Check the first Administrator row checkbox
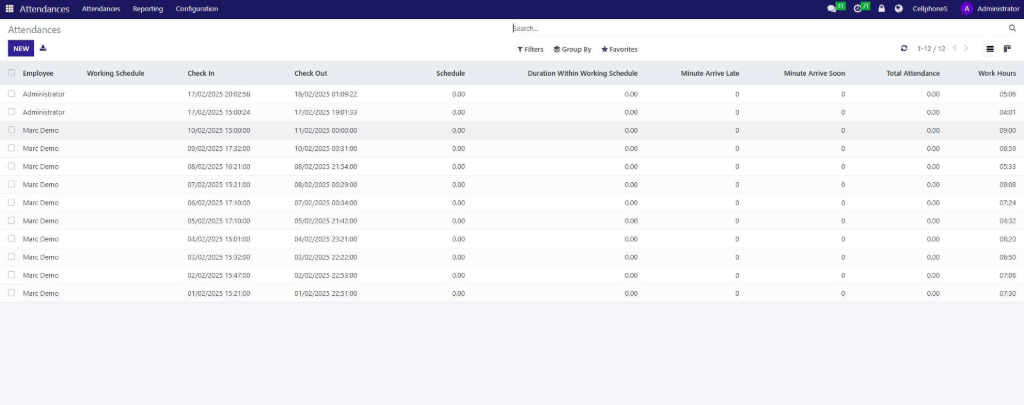The width and height of the screenshot is (1024, 405). [x=12, y=94]
